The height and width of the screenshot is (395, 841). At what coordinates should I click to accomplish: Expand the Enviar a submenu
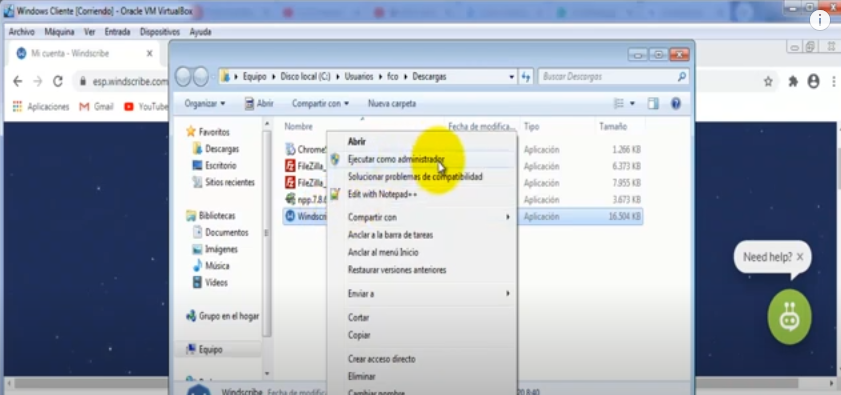(x=507, y=294)
